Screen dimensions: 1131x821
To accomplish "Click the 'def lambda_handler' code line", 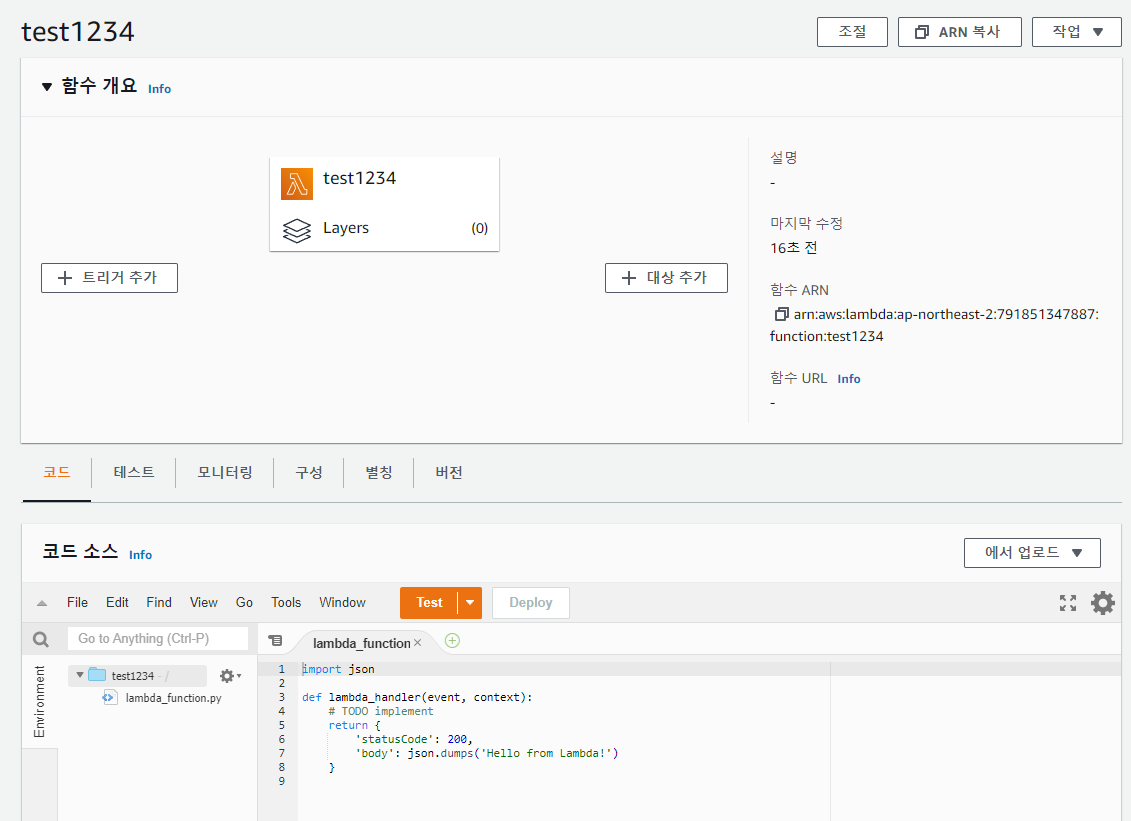I will [x=417, y=697].
